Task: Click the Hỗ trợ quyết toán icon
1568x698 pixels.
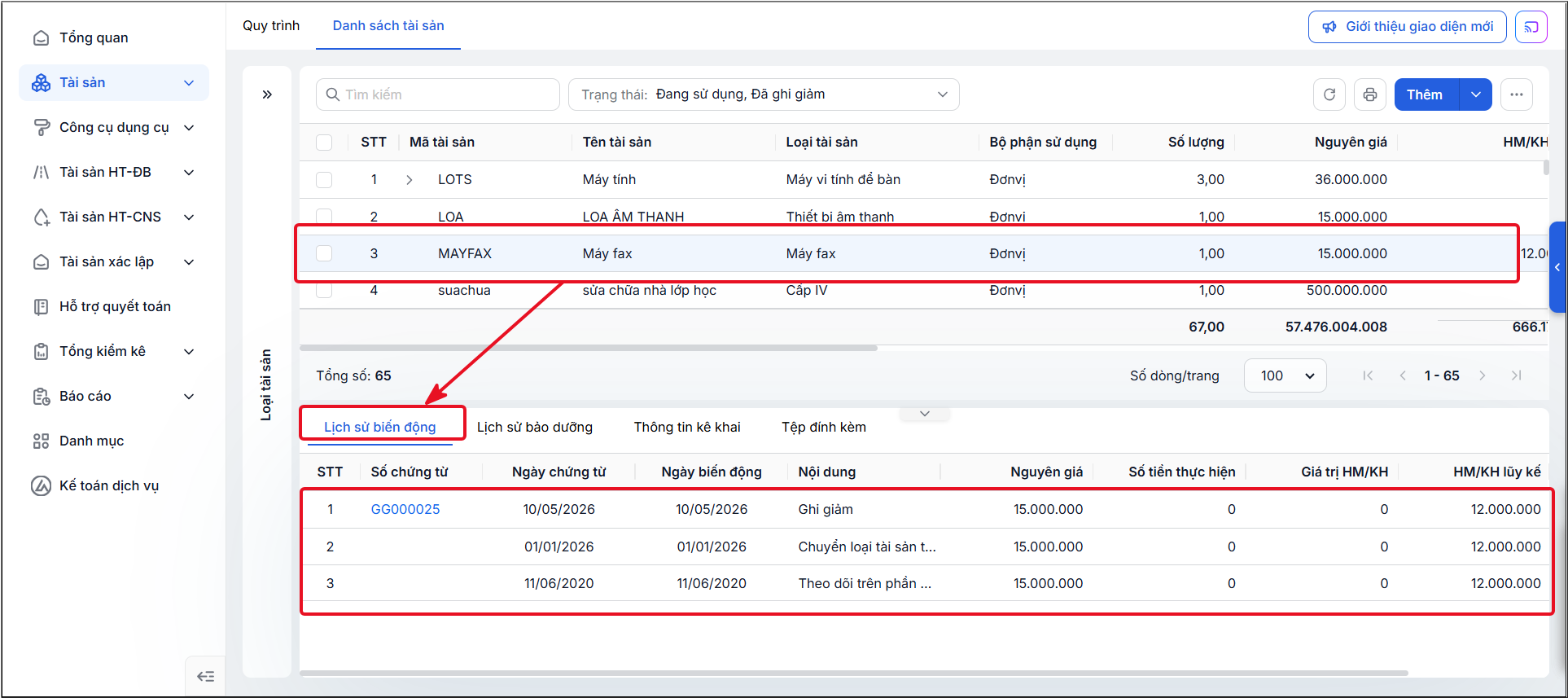Action: pos(41,306)
